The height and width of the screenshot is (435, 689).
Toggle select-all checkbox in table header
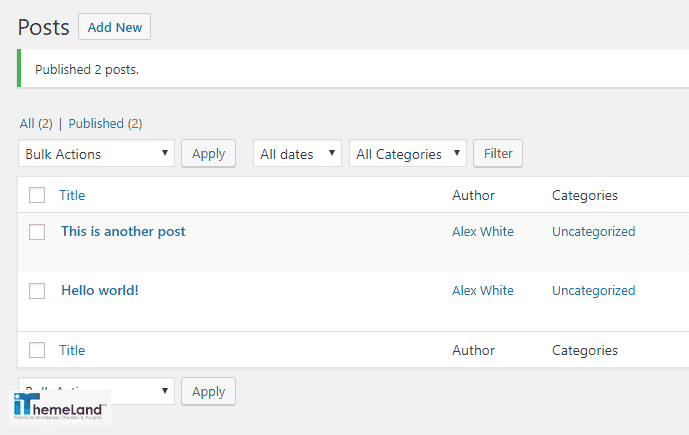click(37, 195)
